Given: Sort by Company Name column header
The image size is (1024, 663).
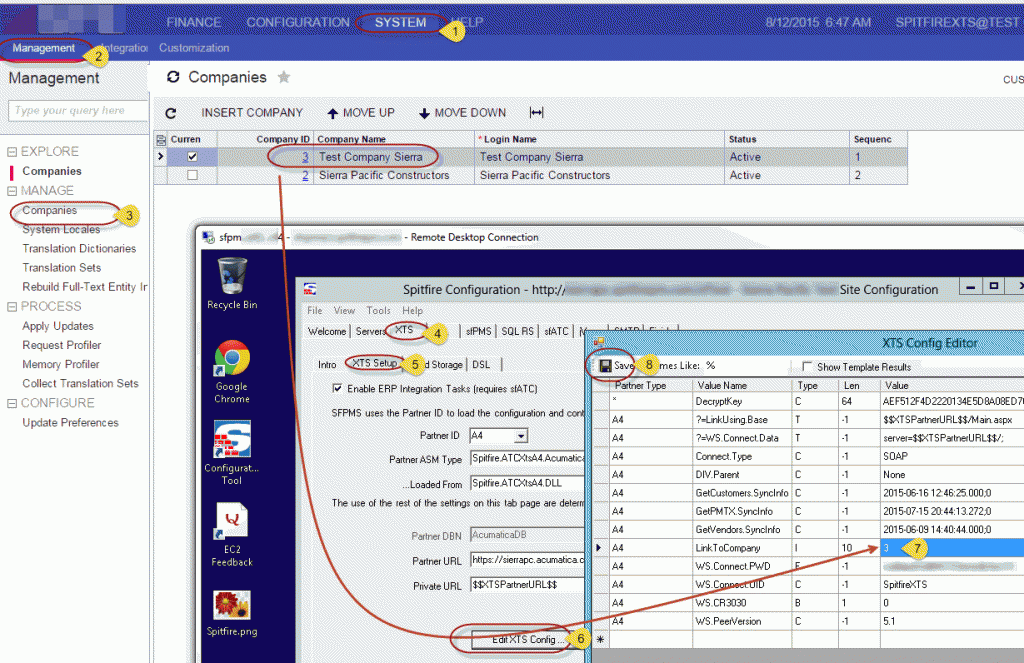Looking at the screenshot, I should click(351, 139).
